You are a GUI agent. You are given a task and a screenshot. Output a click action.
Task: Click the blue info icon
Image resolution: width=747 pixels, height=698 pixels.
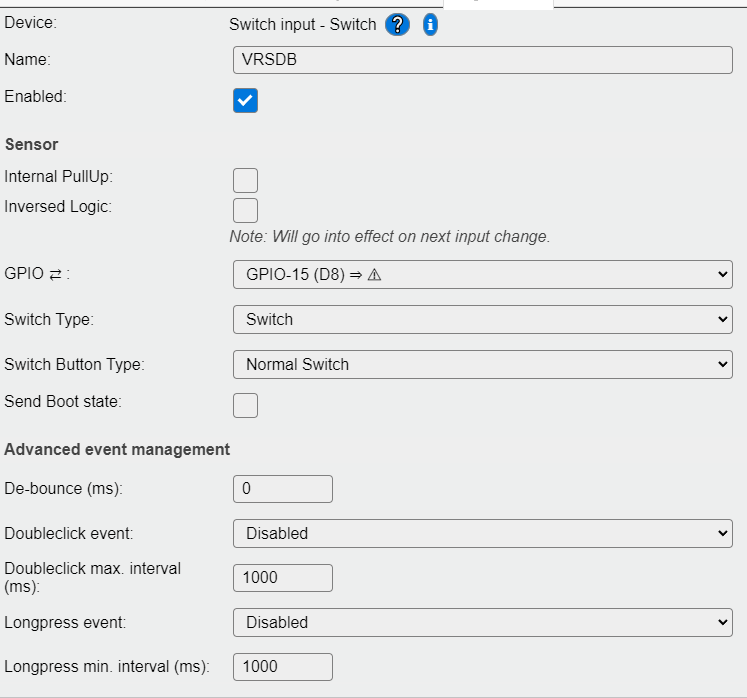pos(430,25)
